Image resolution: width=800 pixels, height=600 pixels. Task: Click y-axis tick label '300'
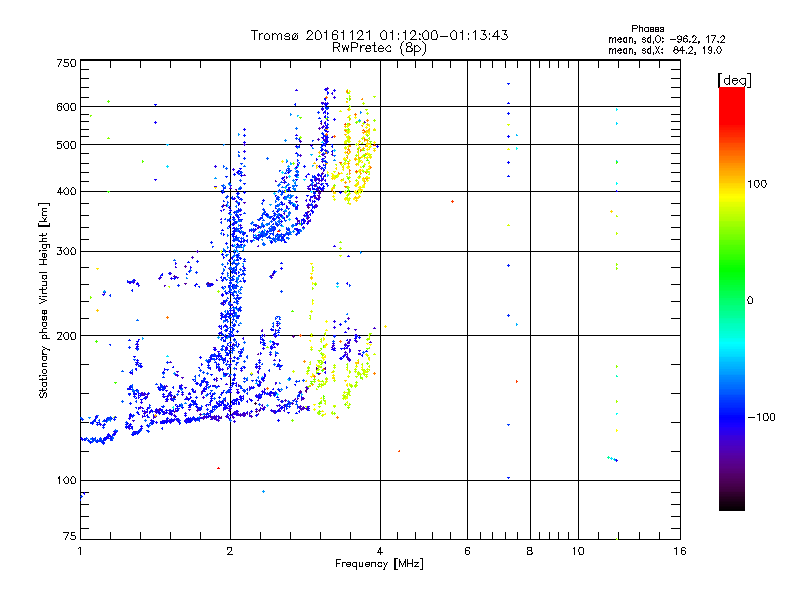[x=66, y=252]
